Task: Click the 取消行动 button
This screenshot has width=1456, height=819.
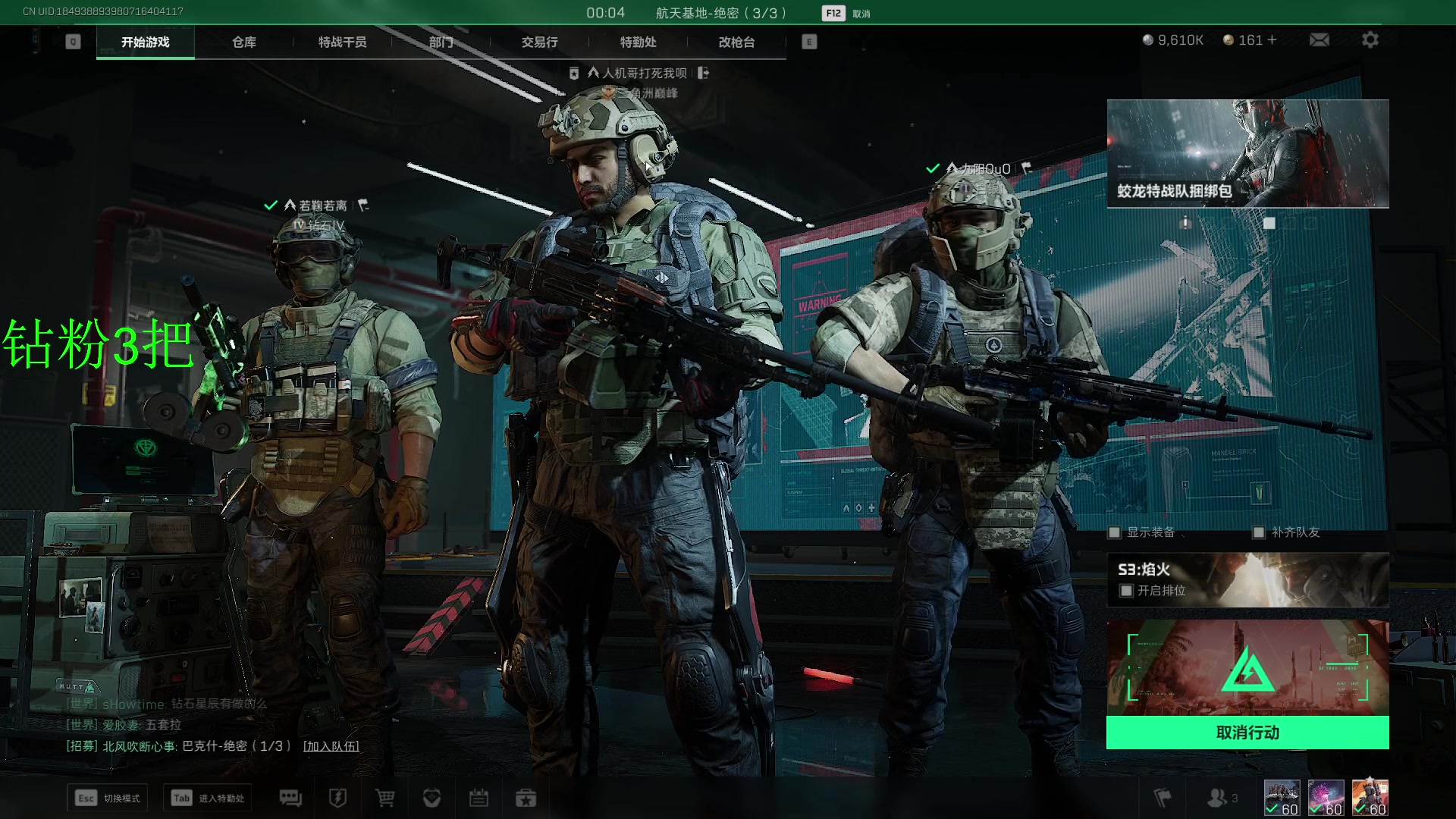Action: 1247,733
